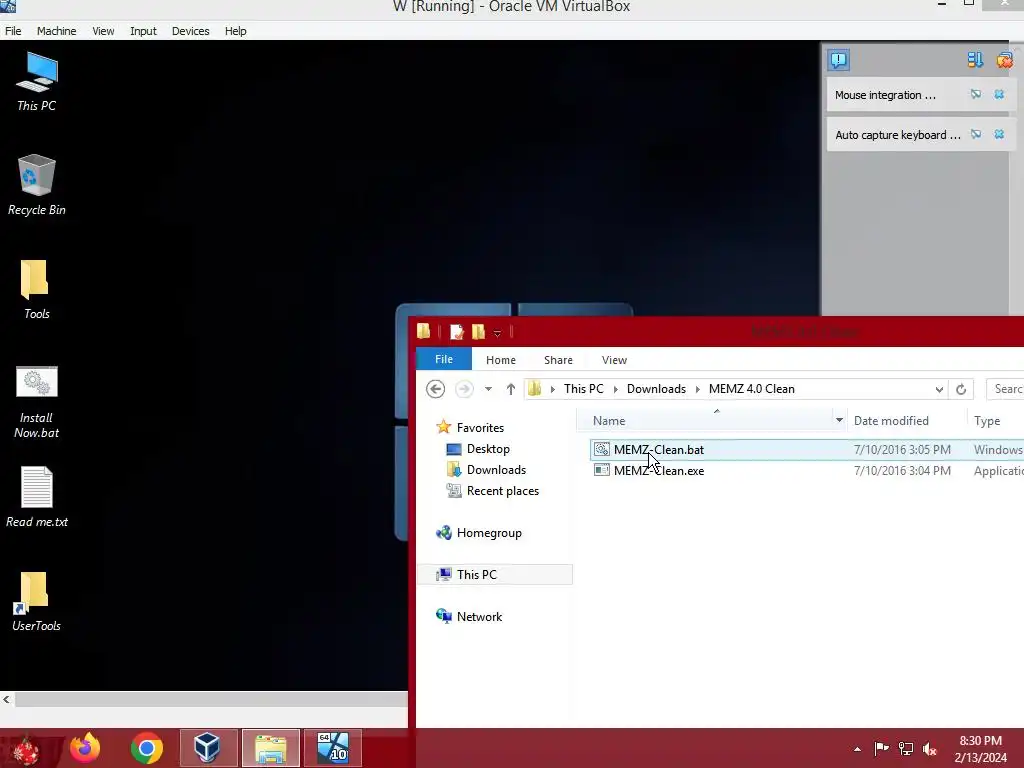Open the VirtualBox Input menu
Viewport: 1024px width, 768px height.
(x=143, y=31)
